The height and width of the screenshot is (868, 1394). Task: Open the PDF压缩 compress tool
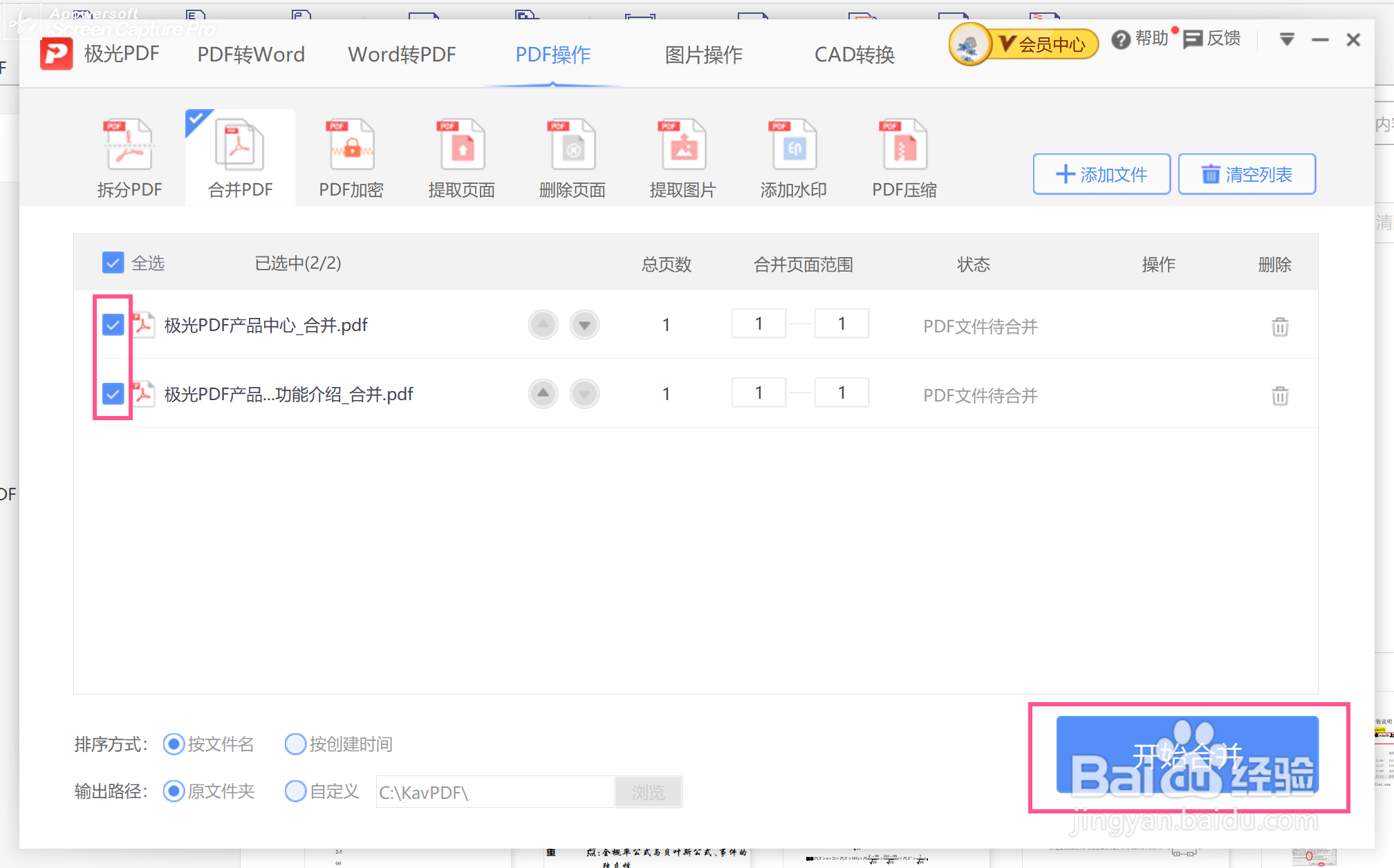tap(904, 159)
